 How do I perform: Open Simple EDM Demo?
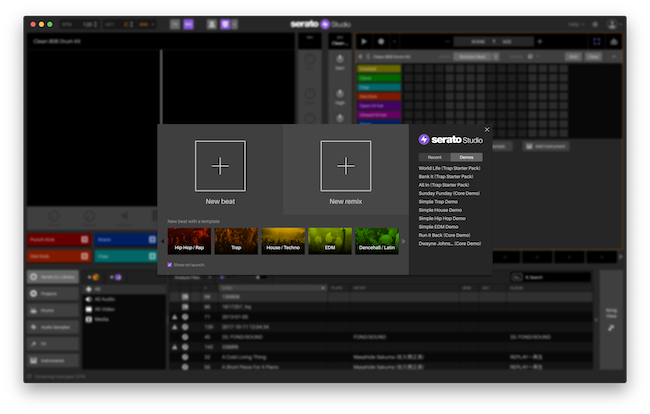[438, 227]
